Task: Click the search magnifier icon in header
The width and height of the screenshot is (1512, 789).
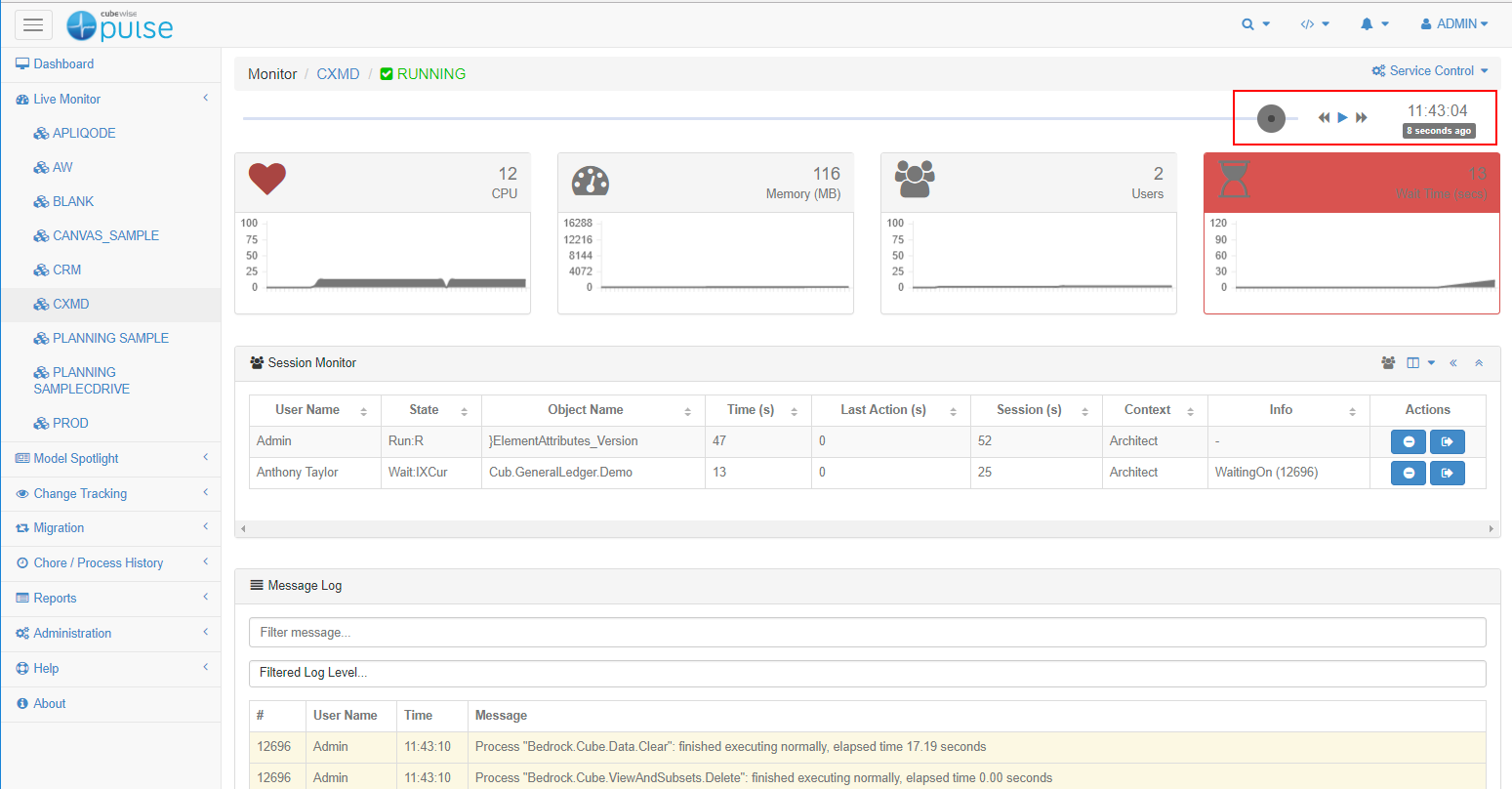Action: (1254, 24)
